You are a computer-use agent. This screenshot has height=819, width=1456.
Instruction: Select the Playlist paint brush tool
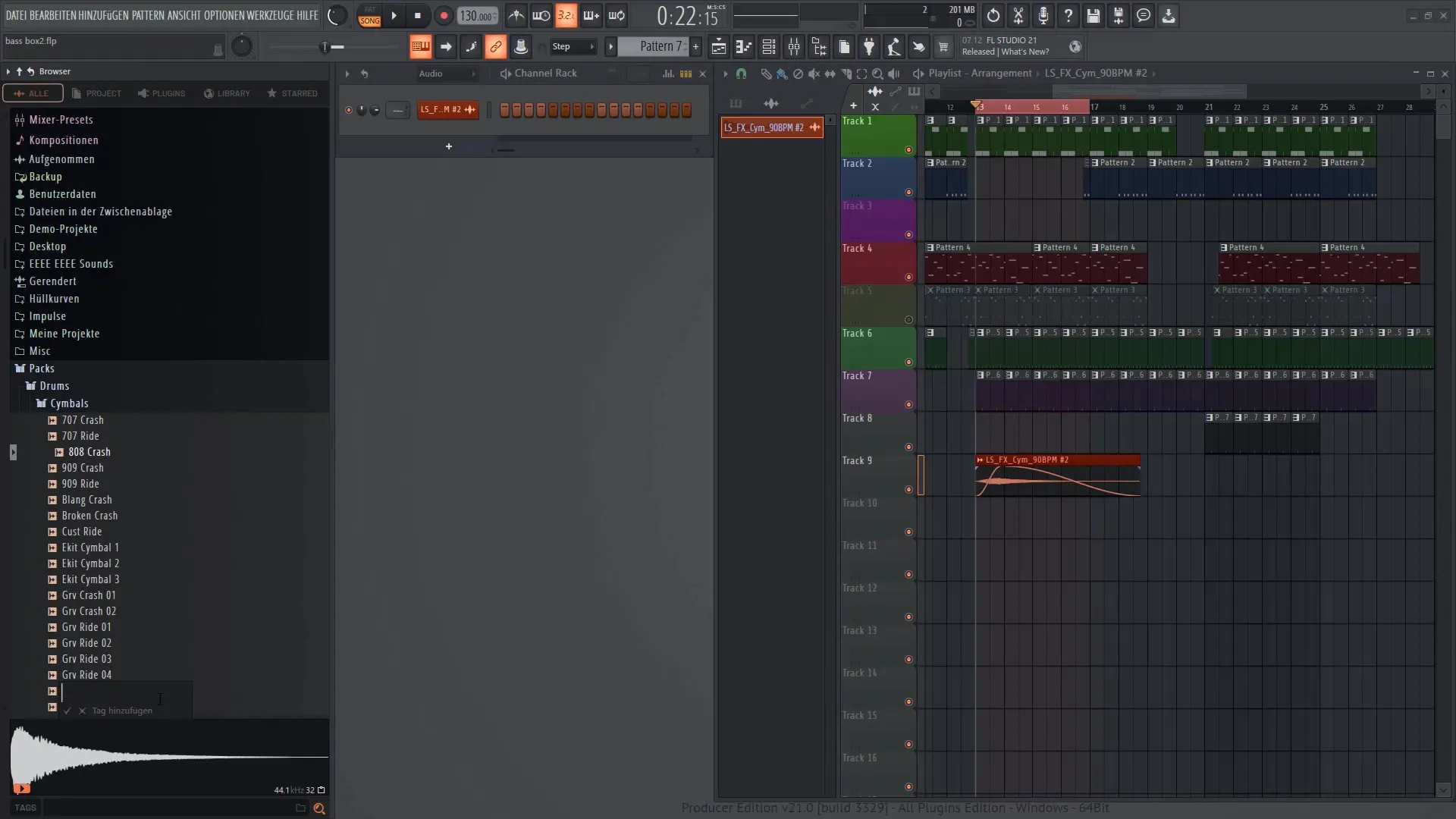click(782, 74)
